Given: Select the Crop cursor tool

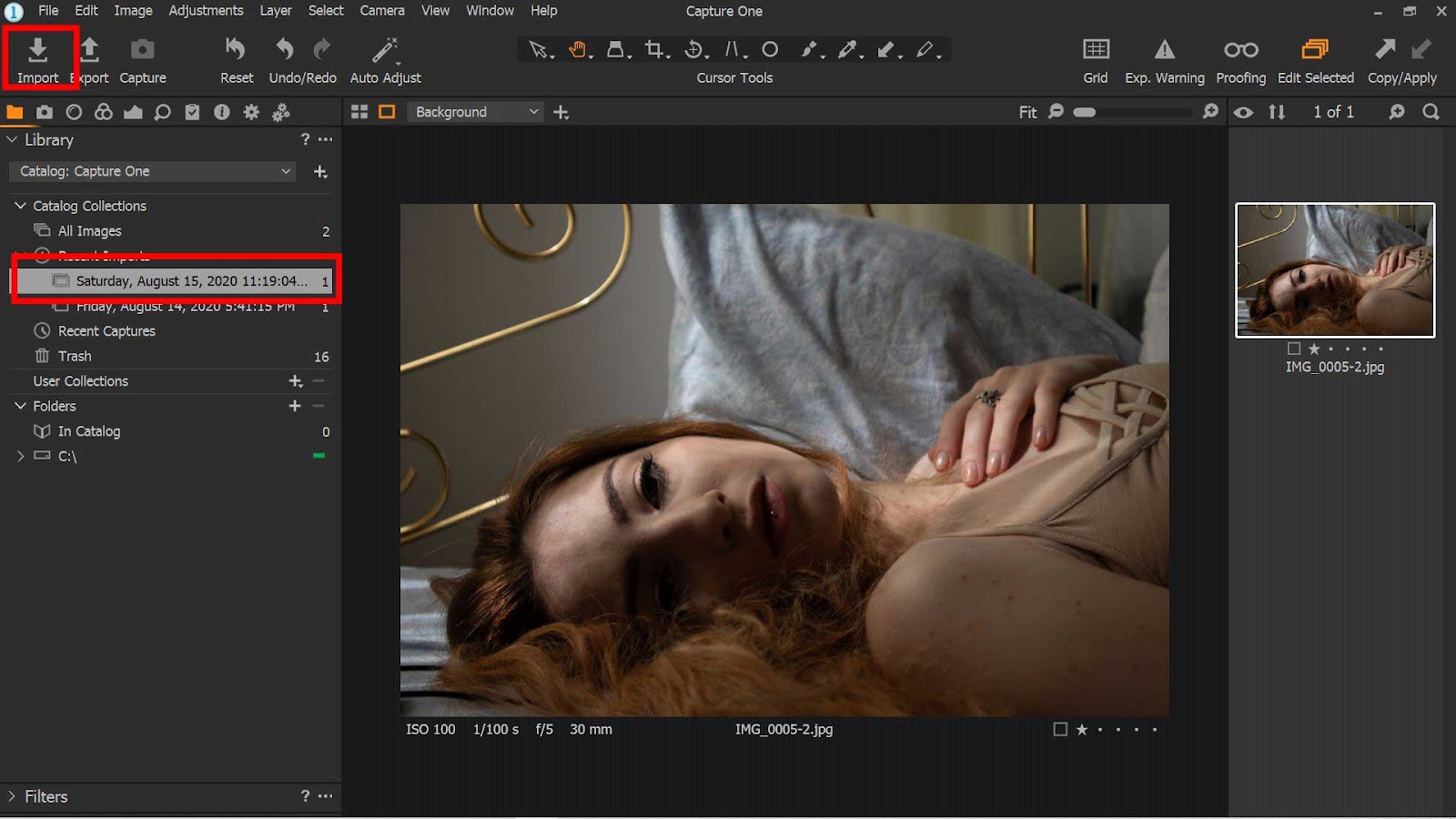Looking at the screenshot, I should [654, 50].
